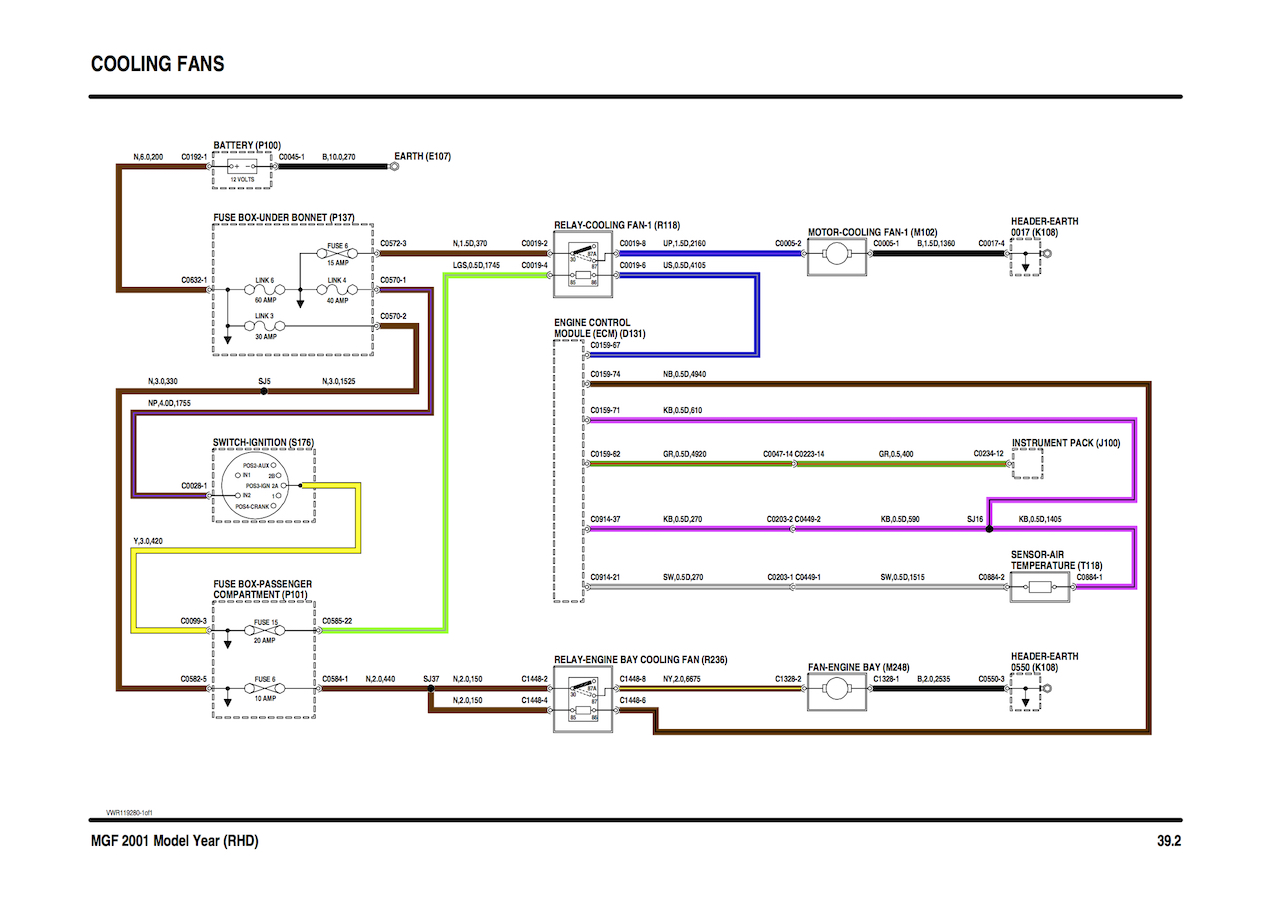Click the Earth E107 ring terminal

(395, 168)
